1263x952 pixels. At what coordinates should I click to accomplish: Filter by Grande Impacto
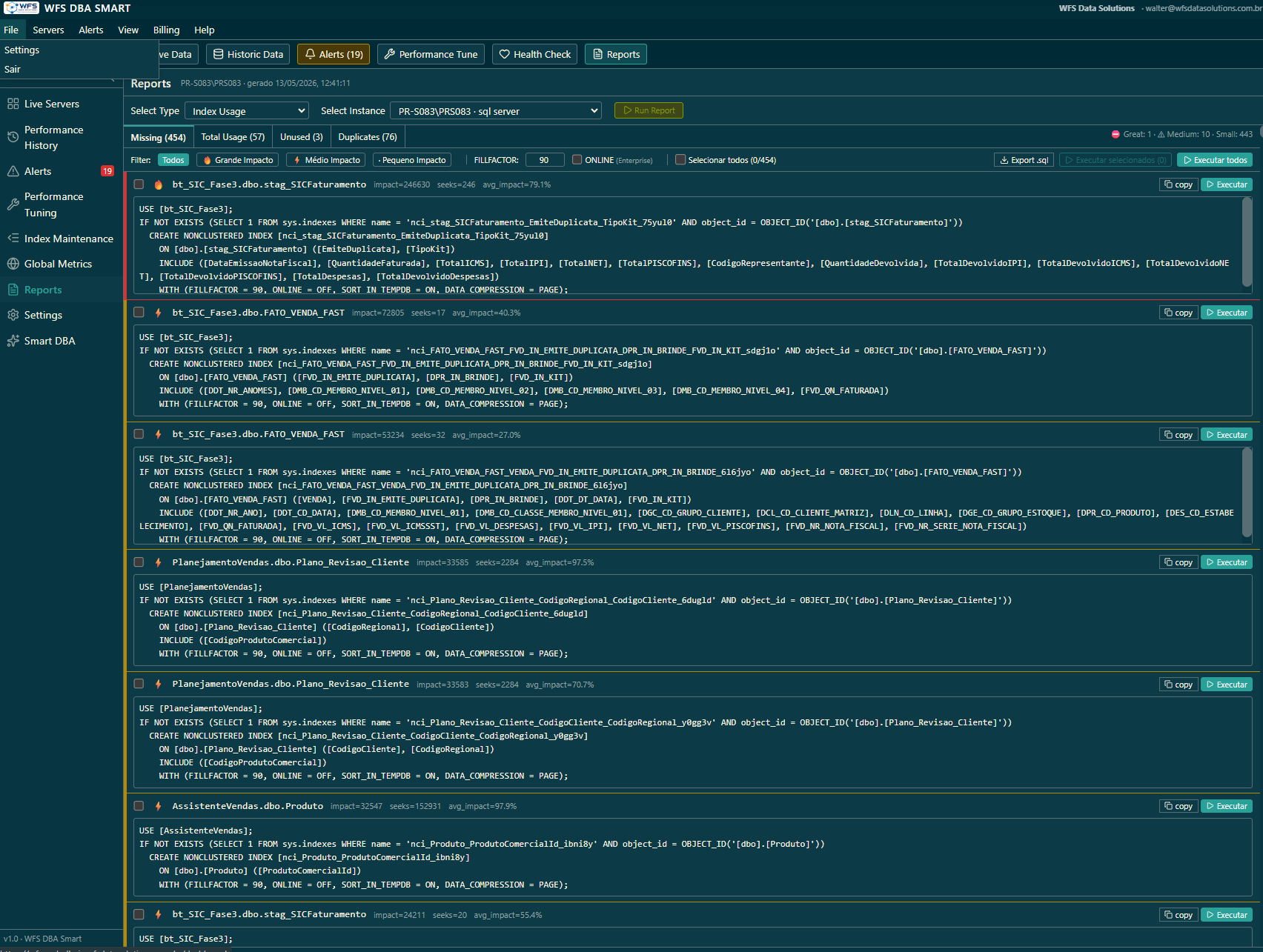(239, 160)
